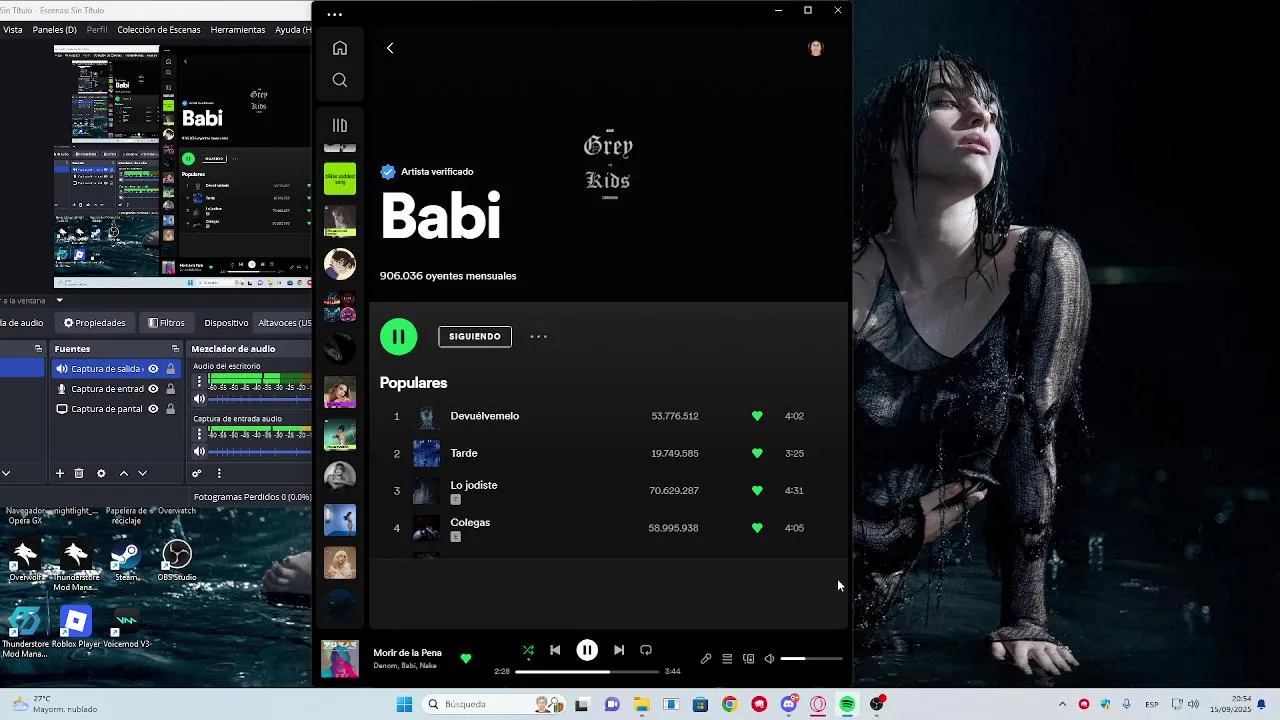Open the Vista menu in OBS
The image size is (1280, 720).
pyautogui.click(x=13, y=30)
